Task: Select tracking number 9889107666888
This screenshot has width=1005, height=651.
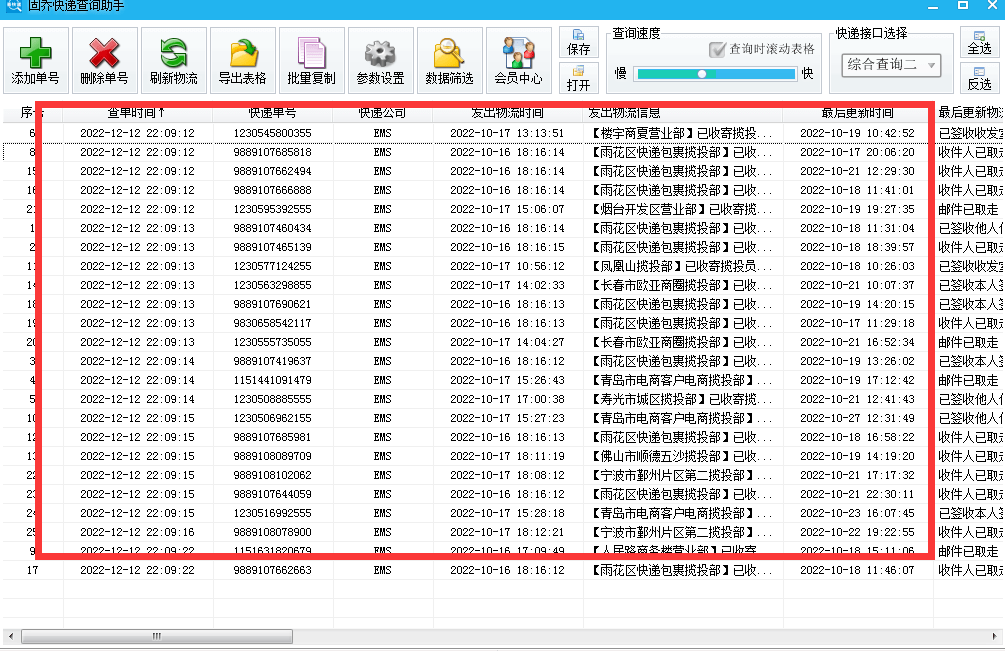Action: click(x=272, y=190)
